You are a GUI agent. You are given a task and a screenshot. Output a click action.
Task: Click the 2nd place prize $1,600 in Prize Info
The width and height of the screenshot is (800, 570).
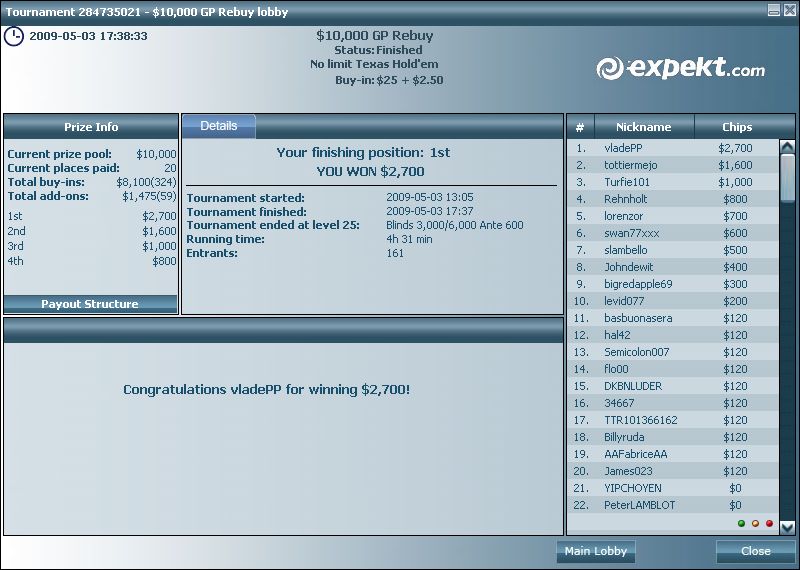[x=159, y=231]
